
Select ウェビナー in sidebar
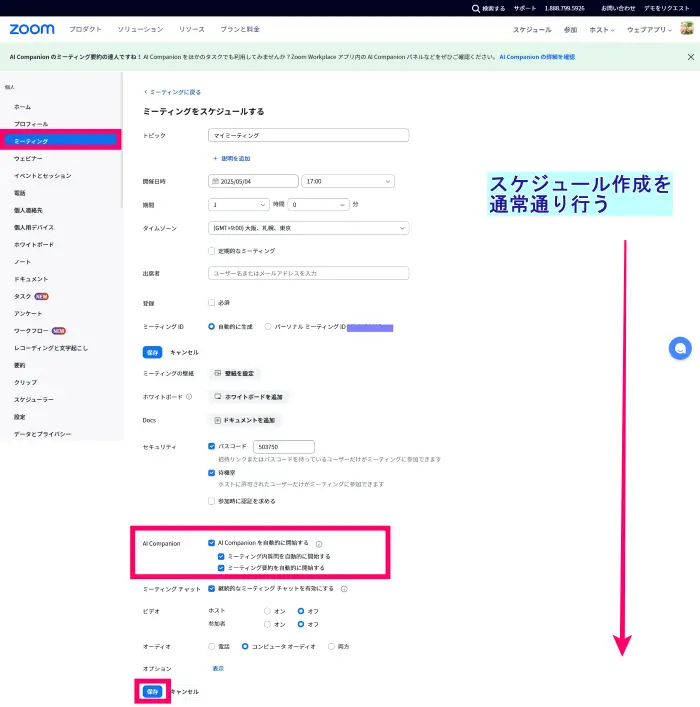pyautogui.click(x=28, y=159)
